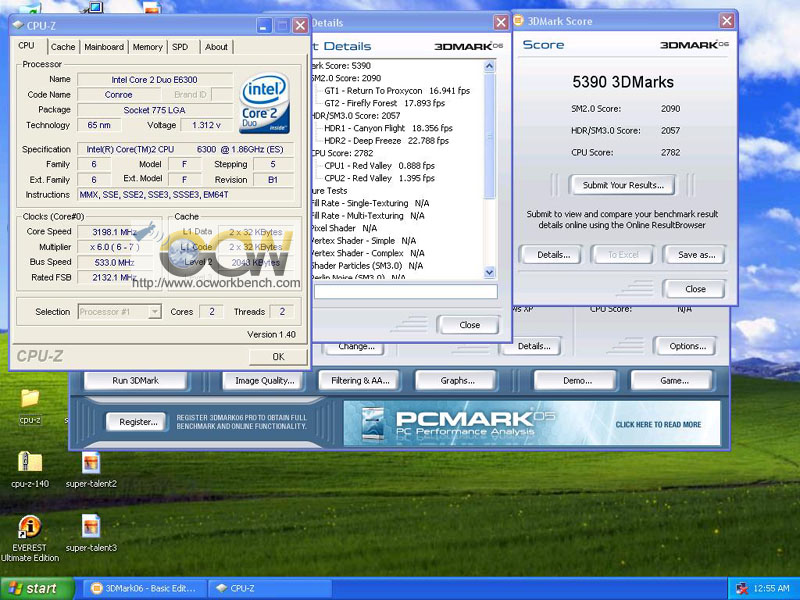Select the CPU tab in CPU-Z

pyautogui.click(x=27, y=45)
